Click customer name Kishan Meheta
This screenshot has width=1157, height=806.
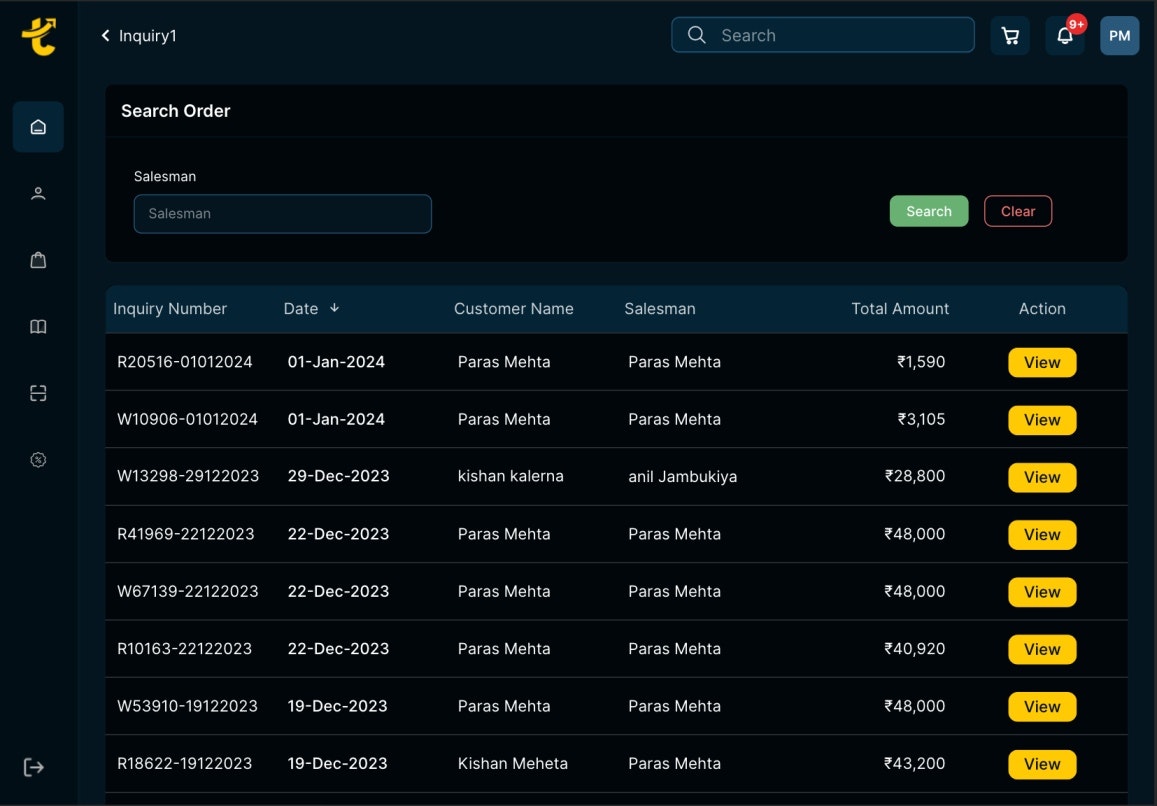point(513,763)
